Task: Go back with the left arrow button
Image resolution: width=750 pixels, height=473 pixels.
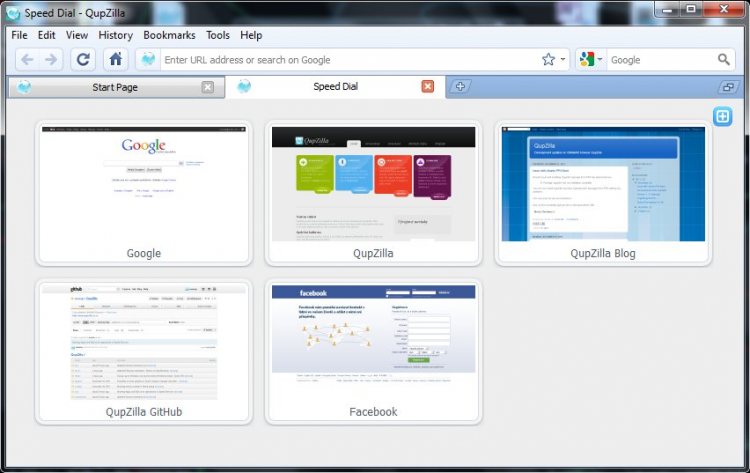Action: [x=27, y=60]
